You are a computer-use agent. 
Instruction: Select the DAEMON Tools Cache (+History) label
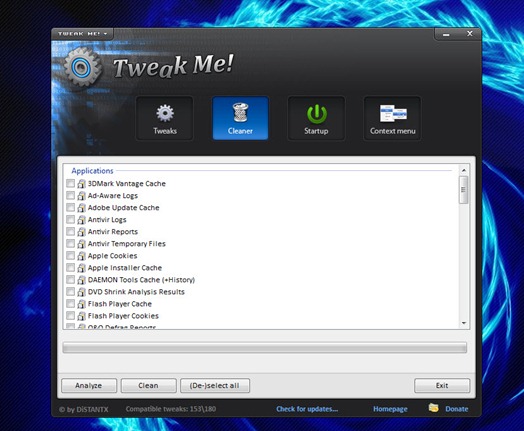pos(141,280)
